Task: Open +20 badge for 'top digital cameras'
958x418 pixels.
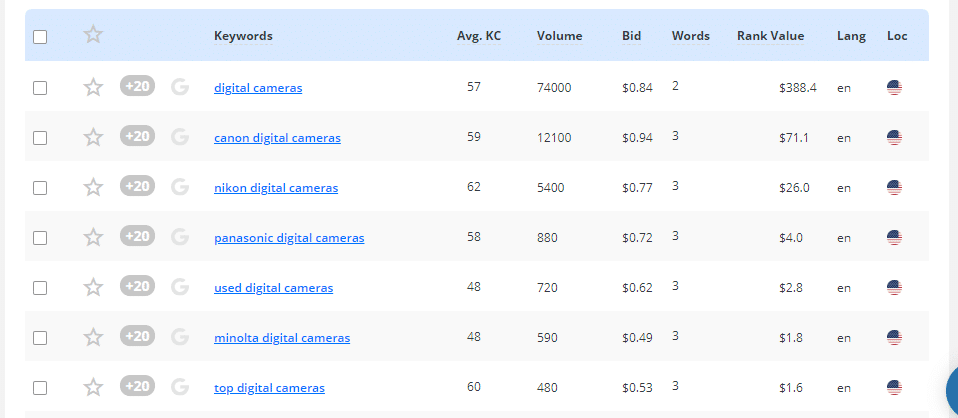Action: click(x=137, y=386)
